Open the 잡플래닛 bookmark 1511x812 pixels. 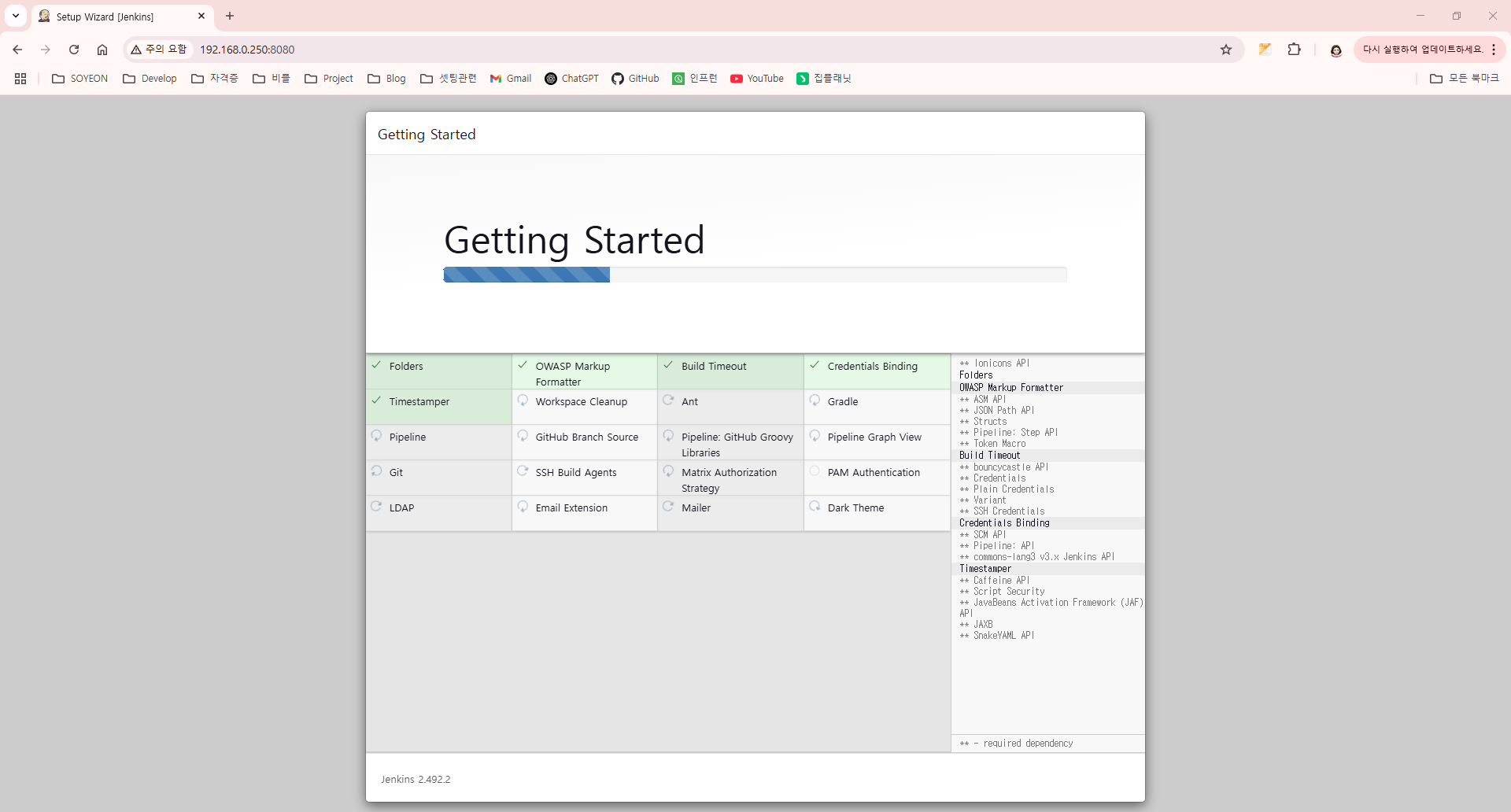click(x=824, y=79)
